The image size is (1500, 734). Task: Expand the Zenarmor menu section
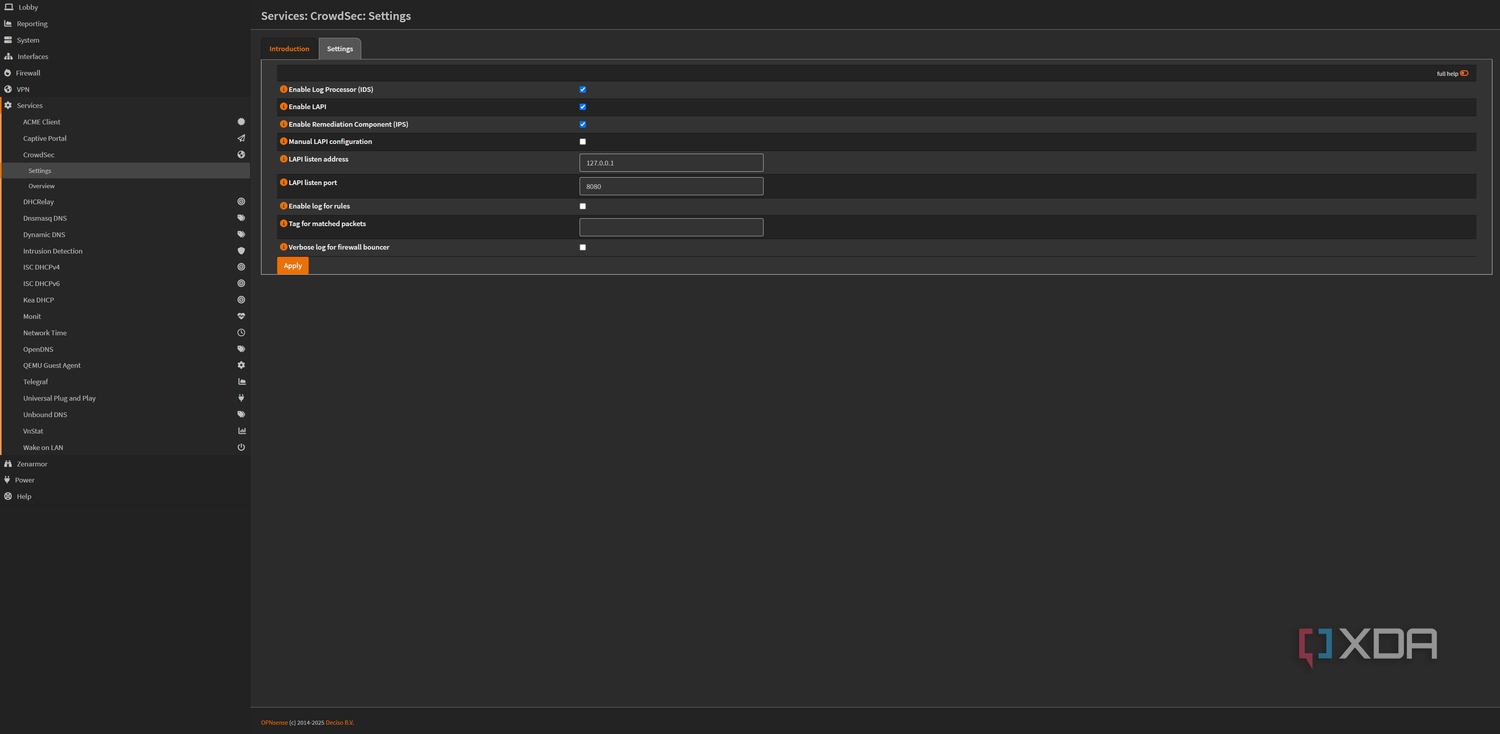click(x=125, y=464)
